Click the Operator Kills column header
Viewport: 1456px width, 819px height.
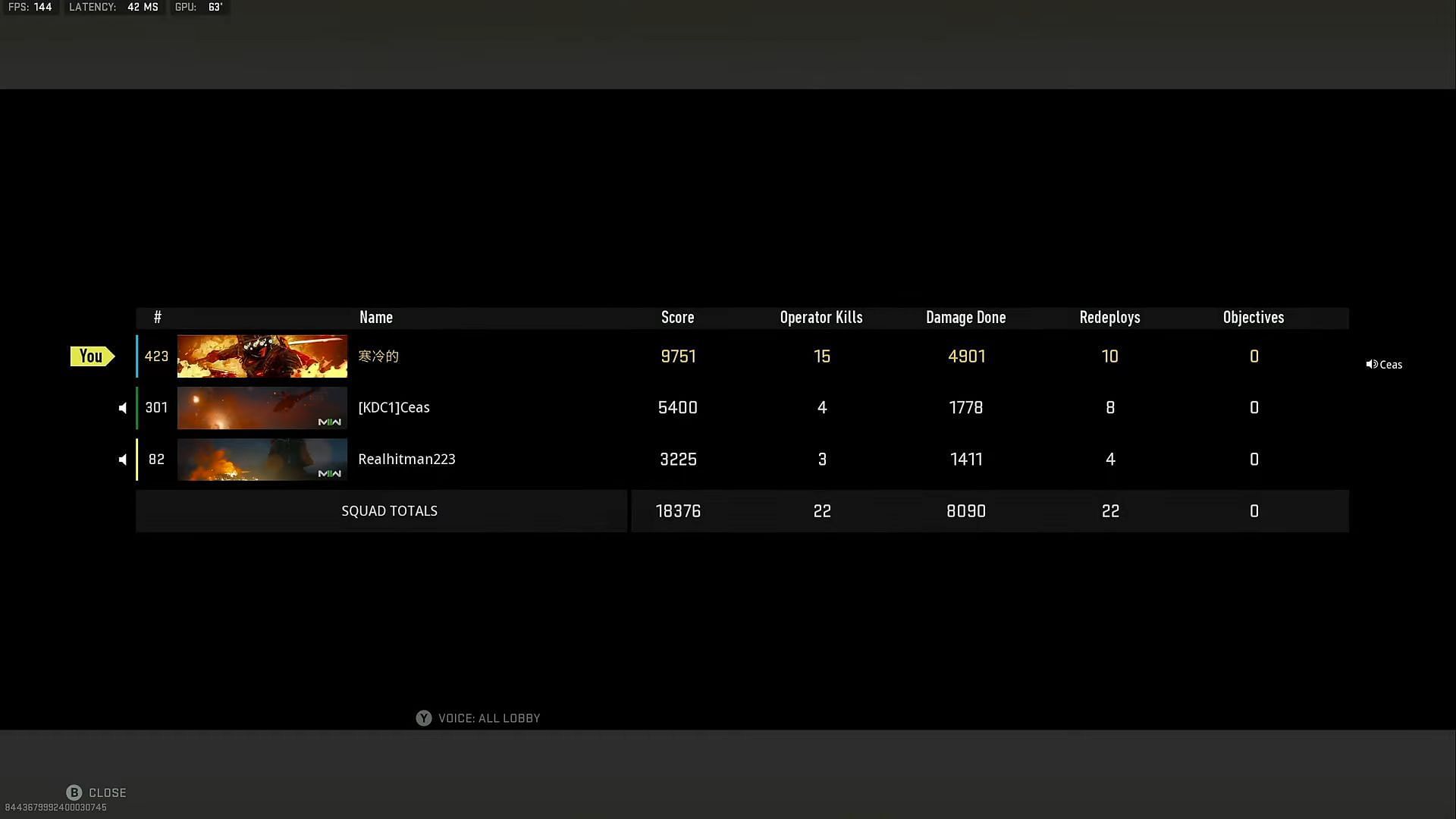tap(821, 317)
